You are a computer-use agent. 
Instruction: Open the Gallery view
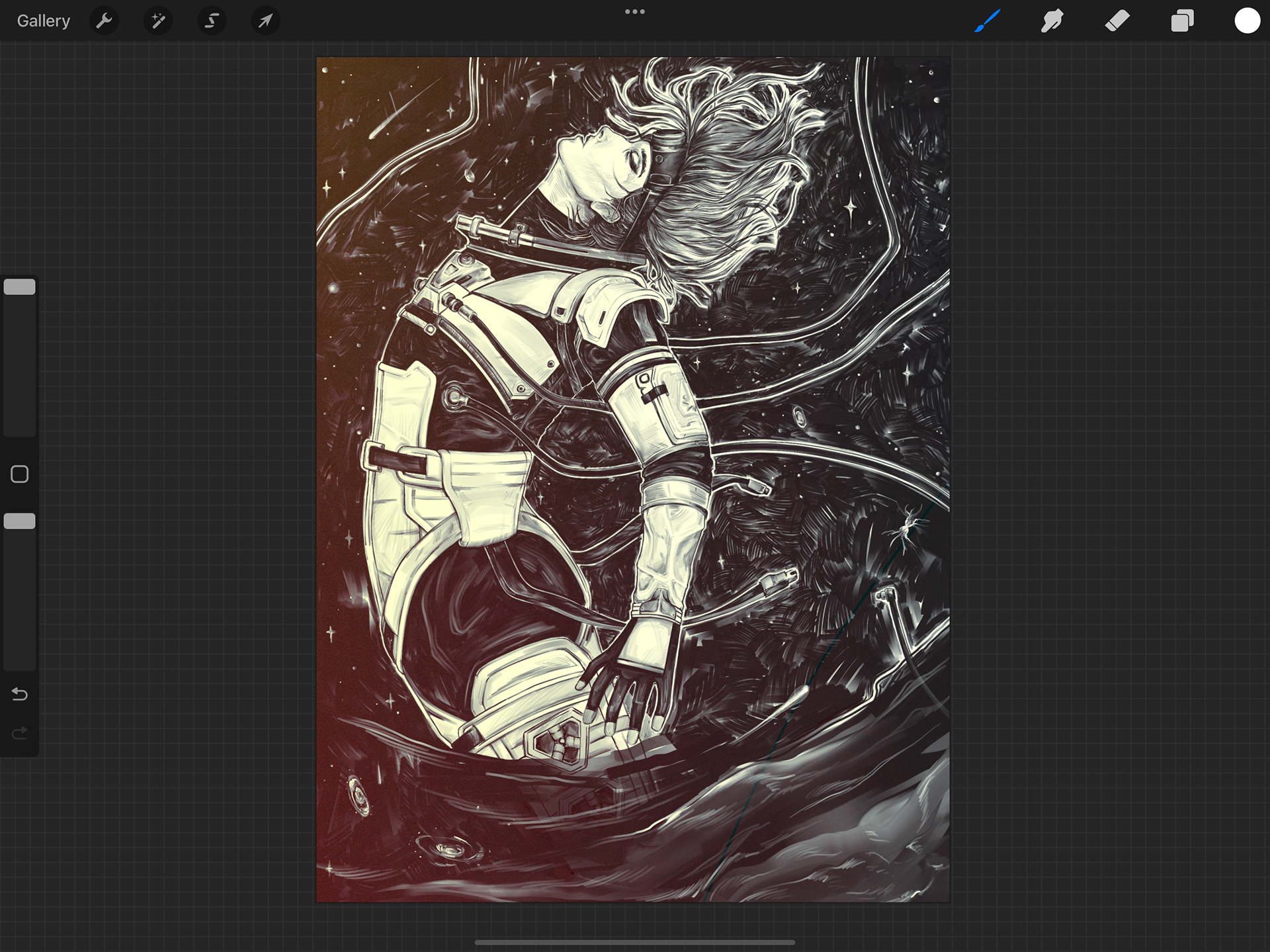43,21
